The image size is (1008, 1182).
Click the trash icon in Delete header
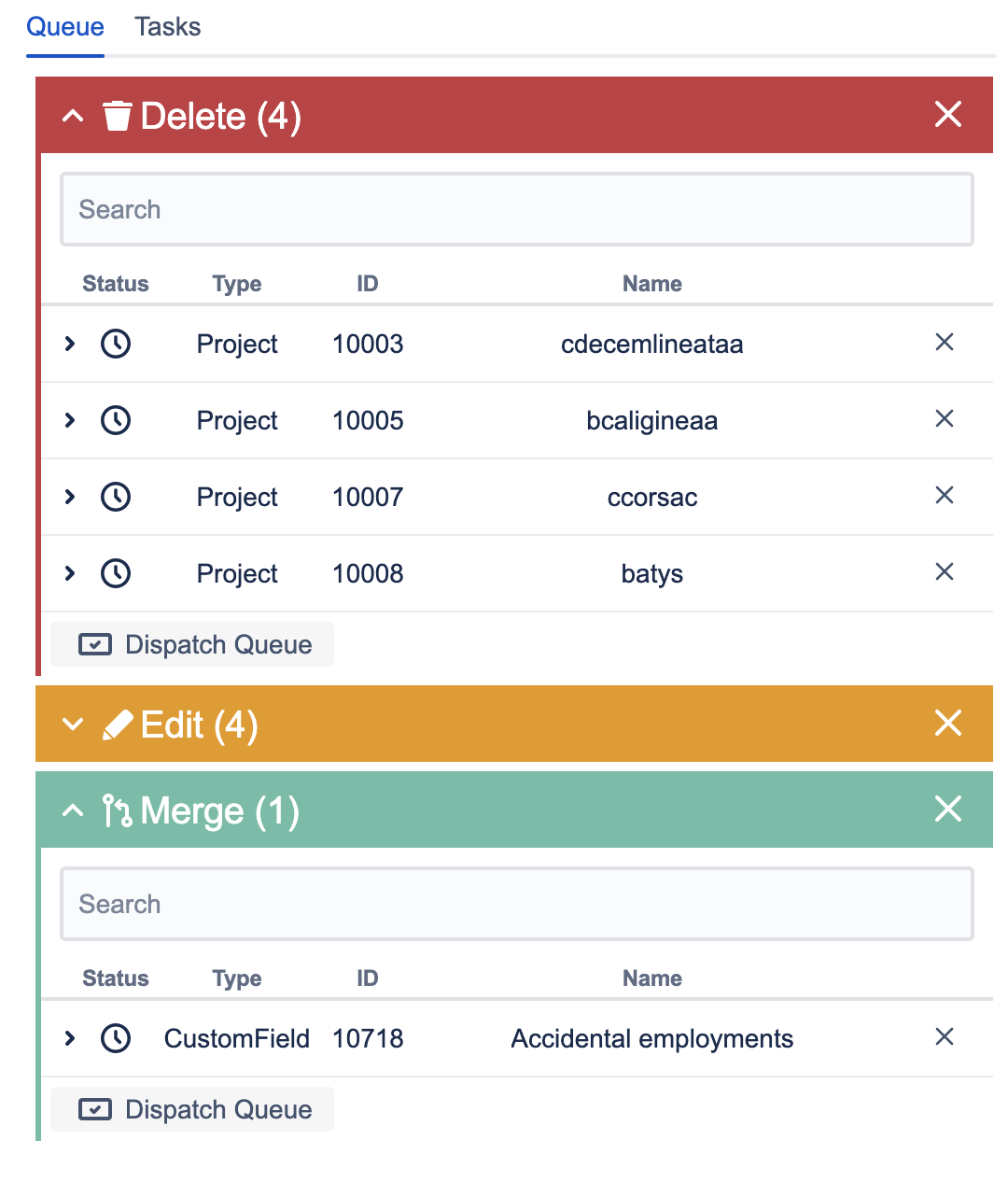click(x=117, y=116)
